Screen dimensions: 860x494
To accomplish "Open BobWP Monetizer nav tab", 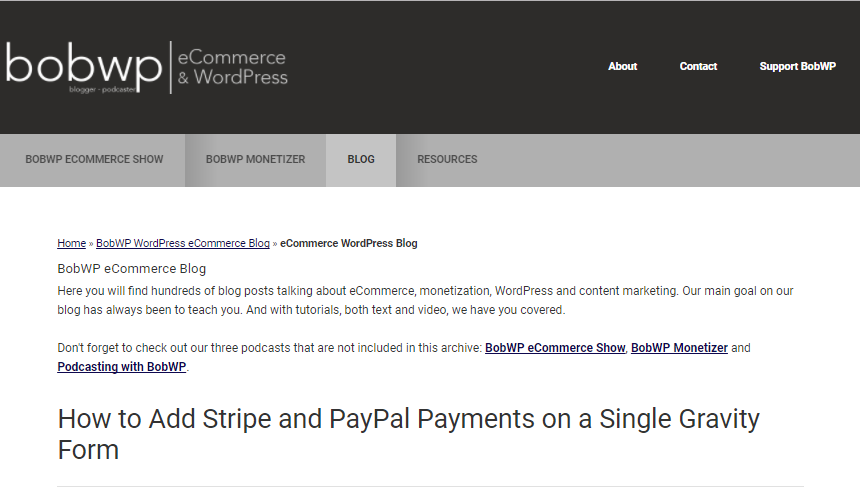I will click(256, 160).
